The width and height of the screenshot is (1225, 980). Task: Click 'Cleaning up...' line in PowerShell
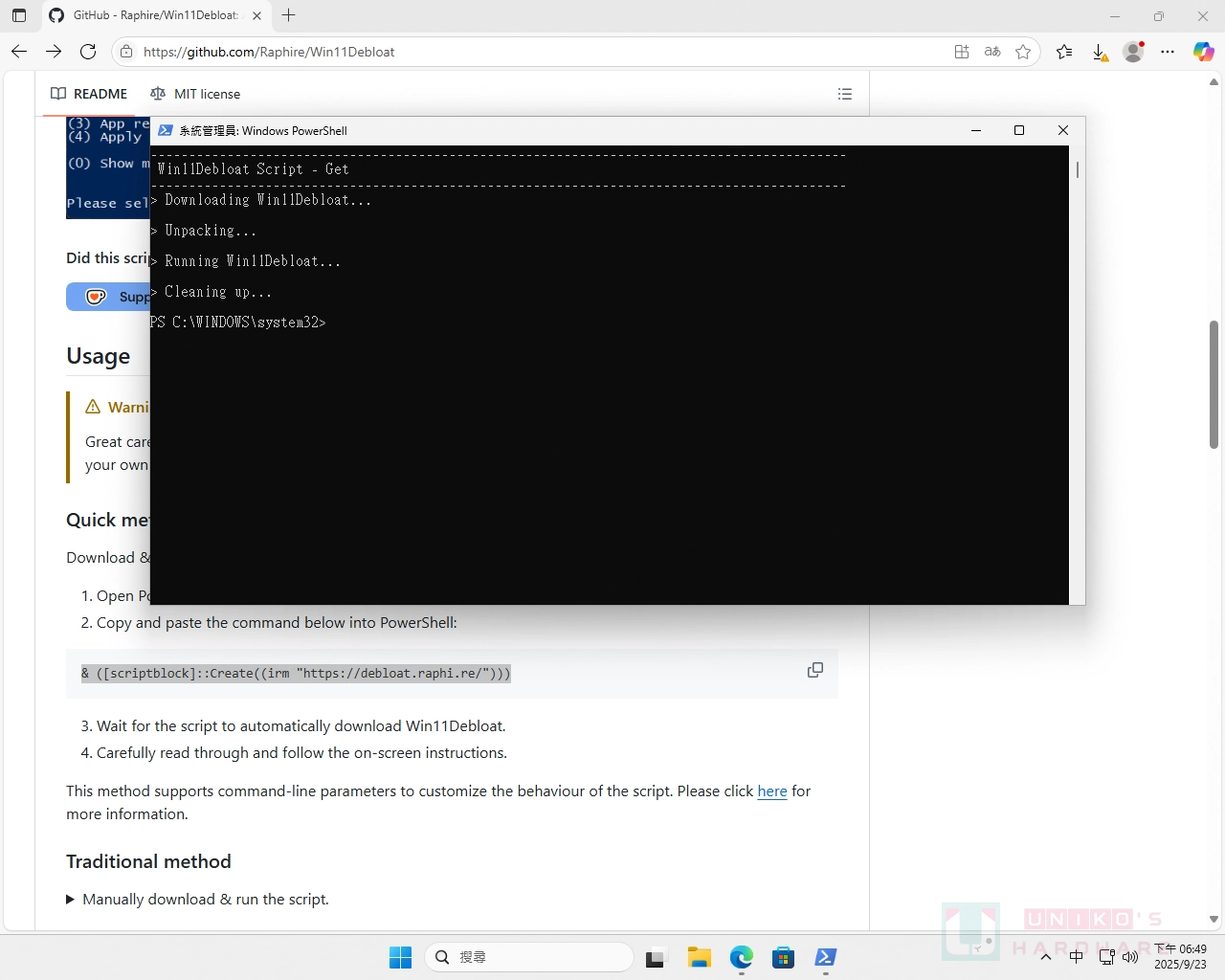coord(212,292)
